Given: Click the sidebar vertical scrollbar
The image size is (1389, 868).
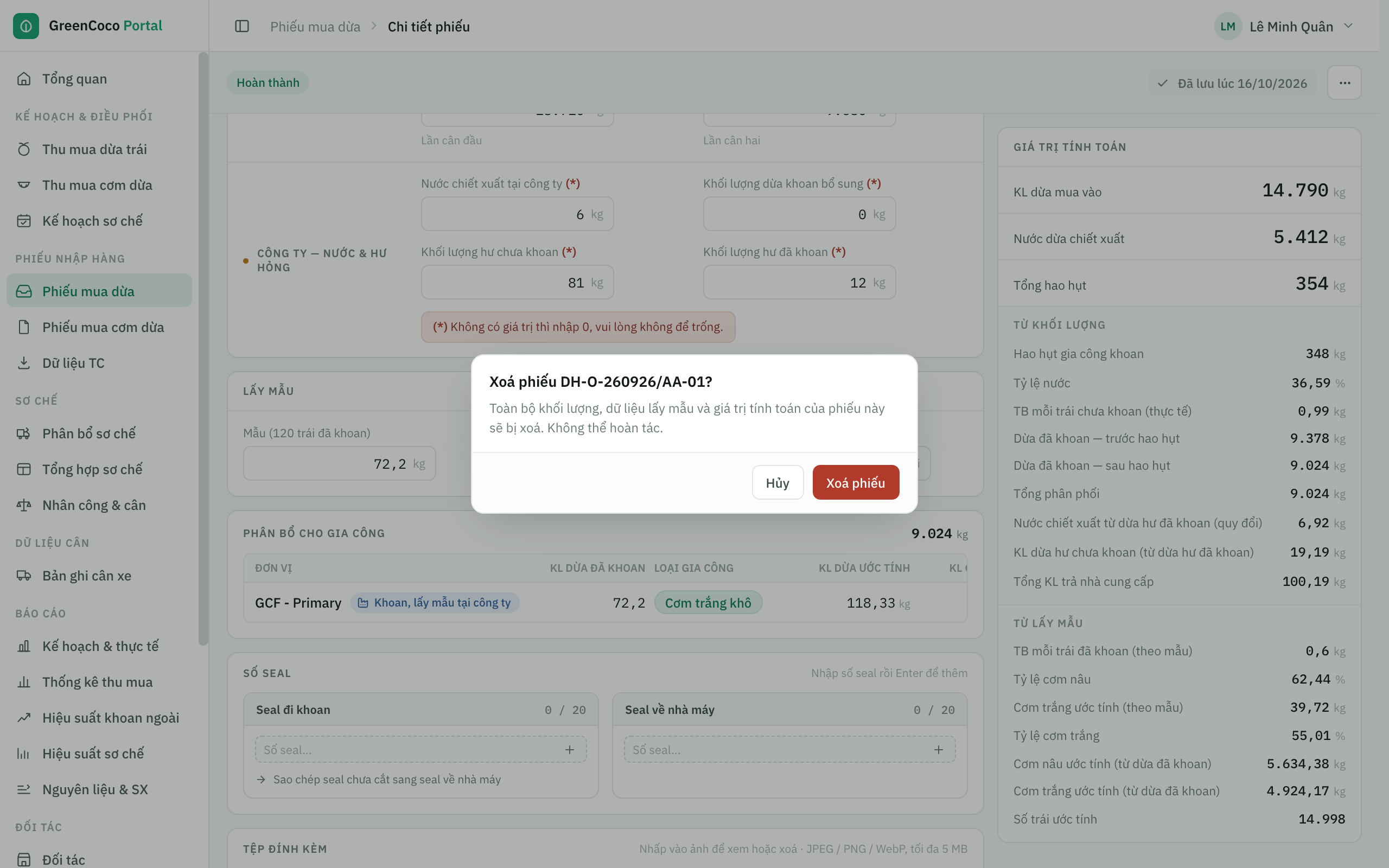Looking at the screenshot, I should [x=203, y=348].
